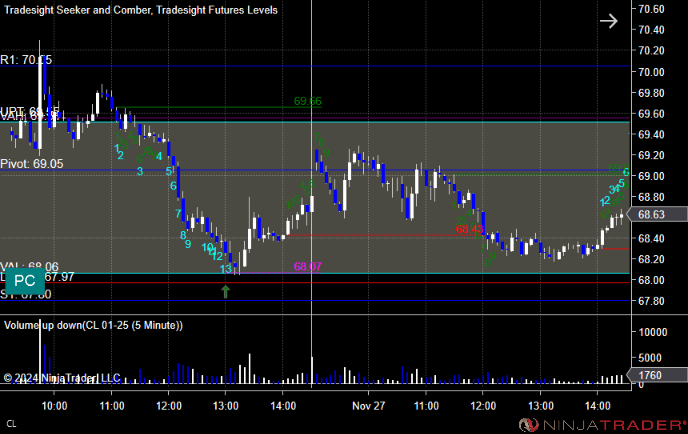Click the CL instrument label
688x434 pixels.
coord(11,424)
